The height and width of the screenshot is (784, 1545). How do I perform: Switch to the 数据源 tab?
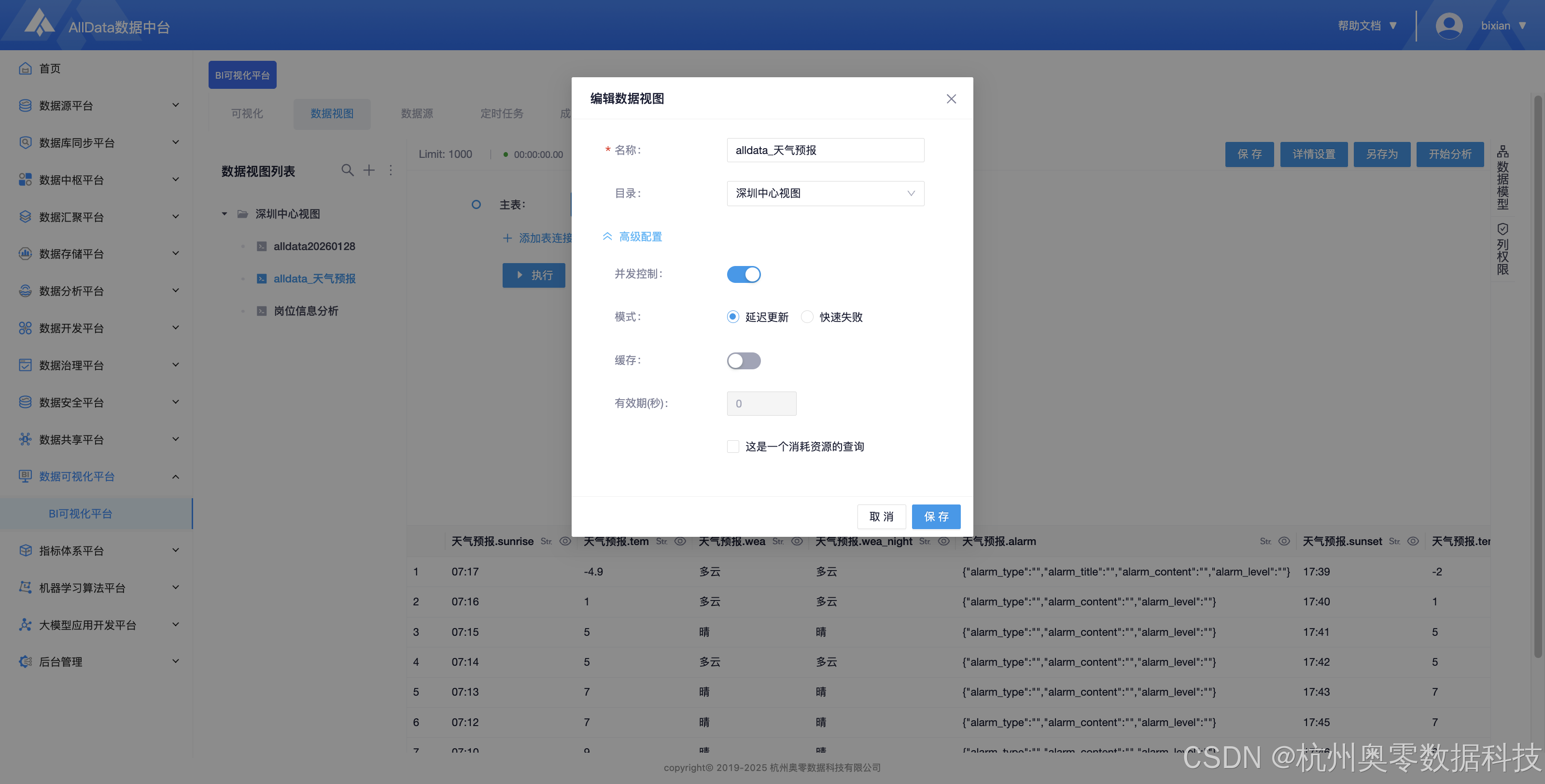(417, 113)
